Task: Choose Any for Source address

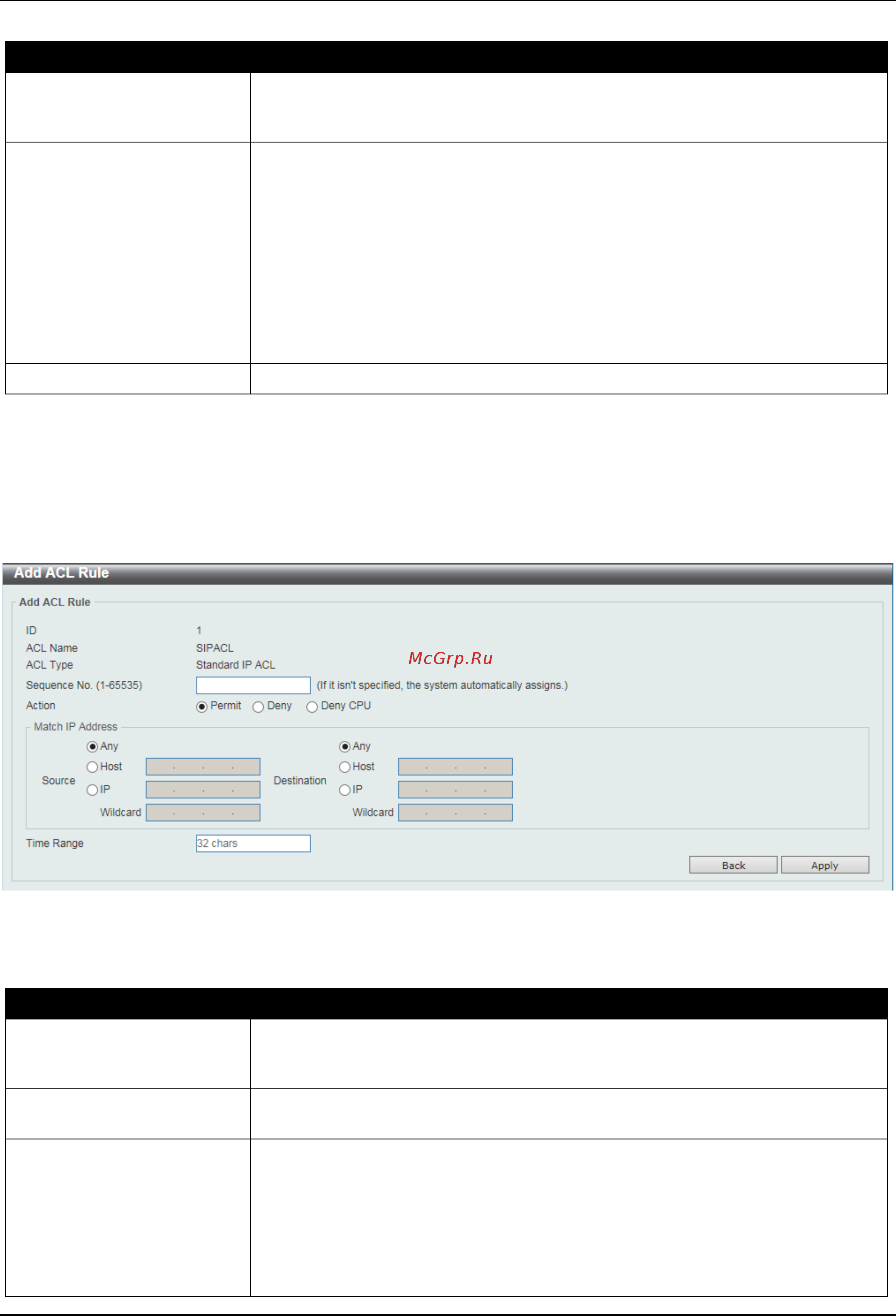Action: 92,747
